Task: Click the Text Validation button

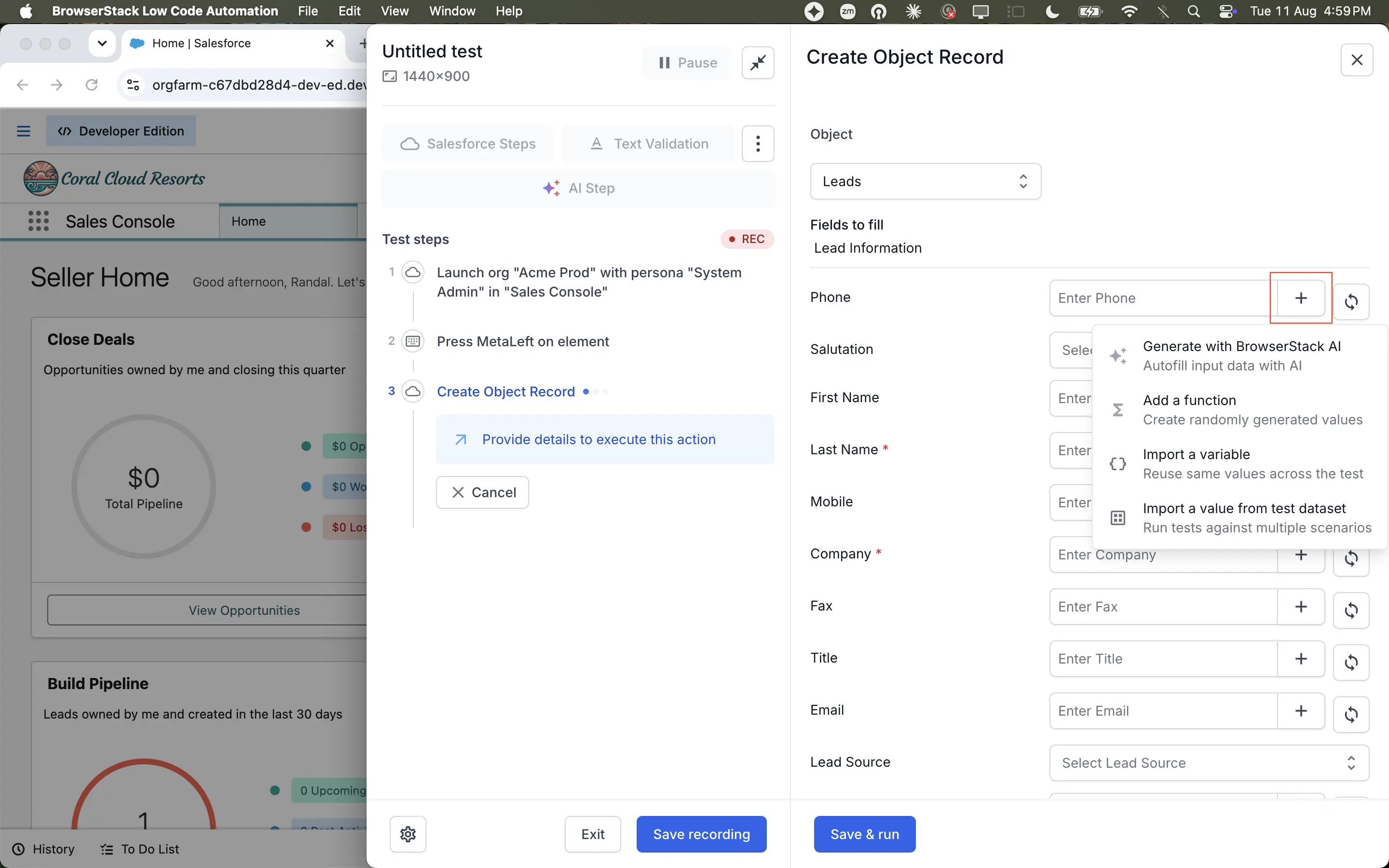Action: tap(649, 144)
